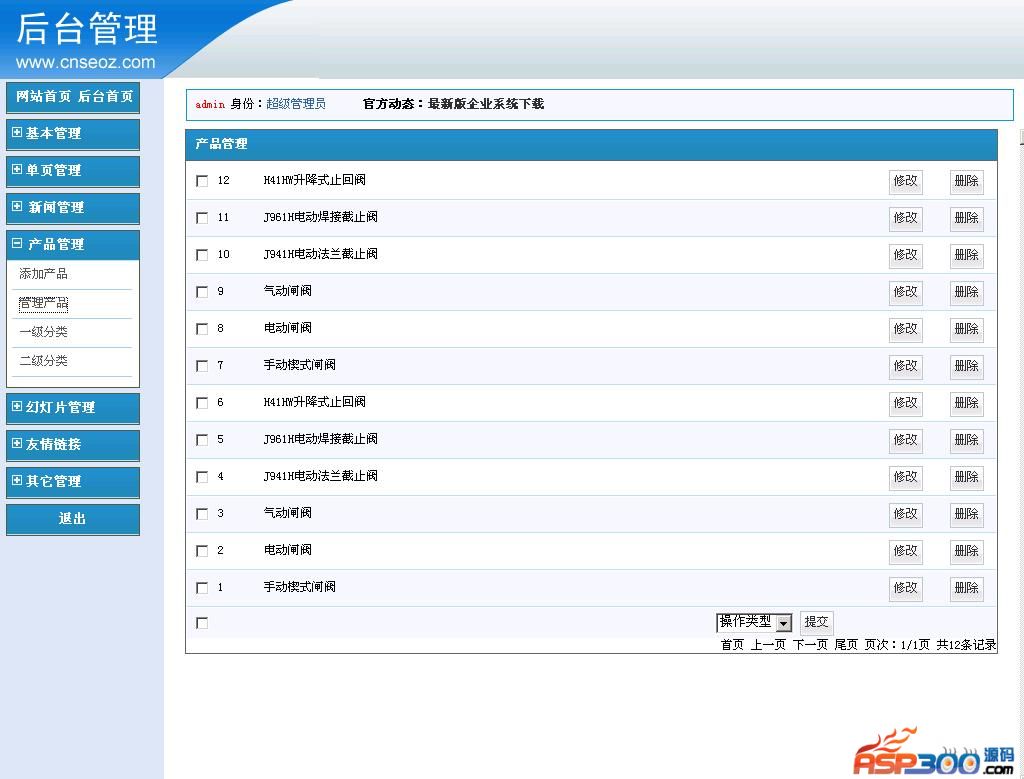
Task: Expand the 其它管理 section
Action: (72, 483)
